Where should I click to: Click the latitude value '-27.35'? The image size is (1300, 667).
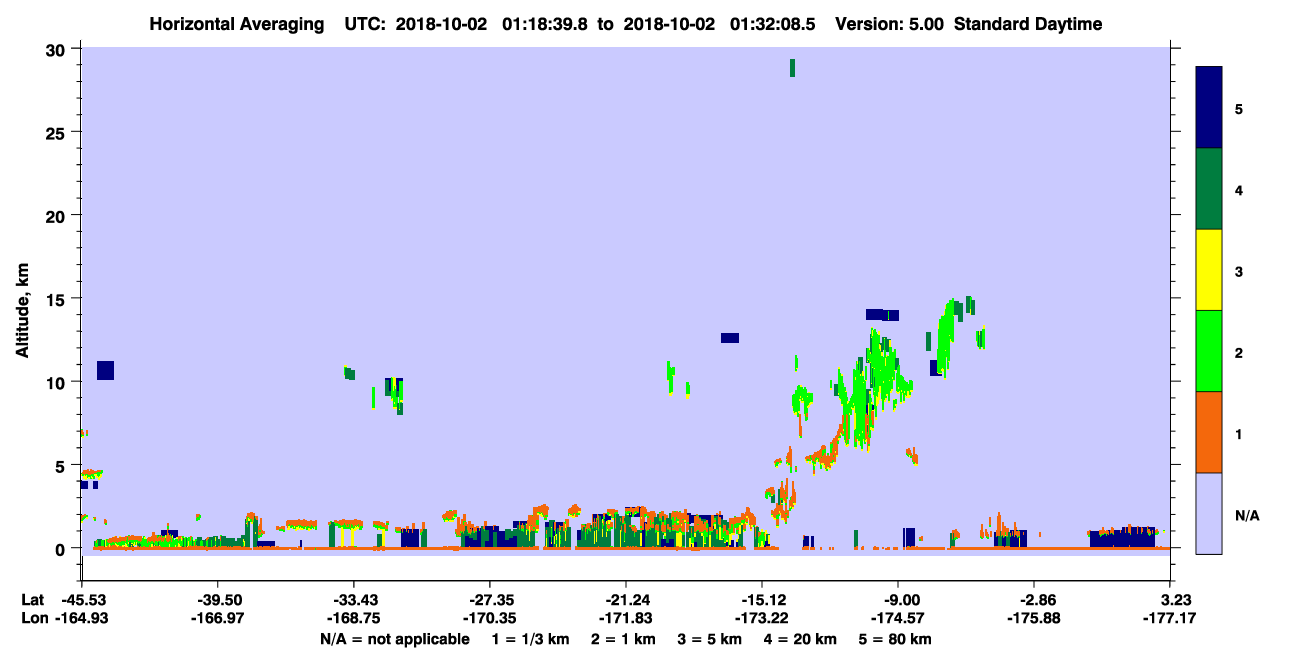490,599
